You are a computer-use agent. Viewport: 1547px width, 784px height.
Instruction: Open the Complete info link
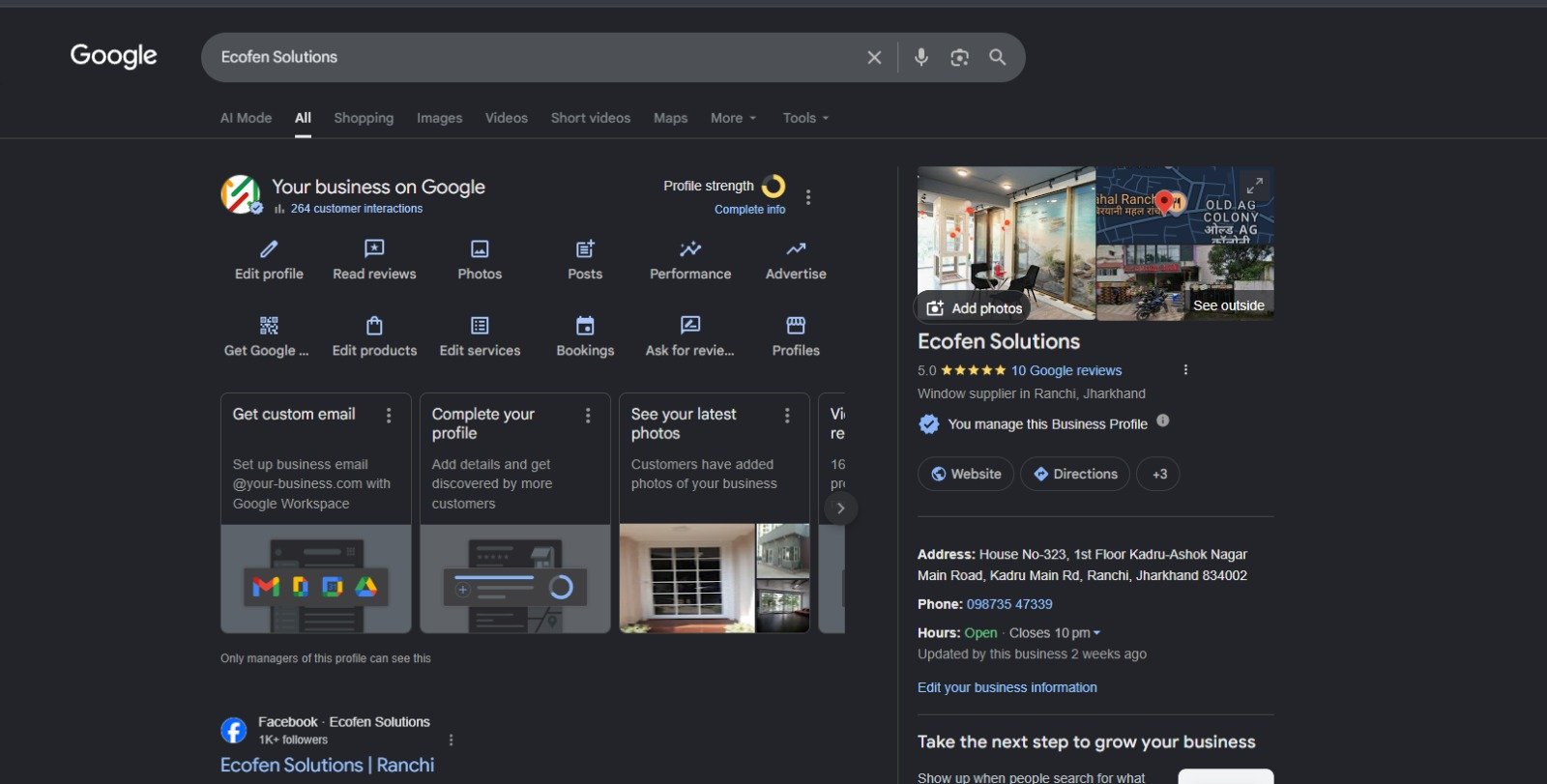click(x=749, y=210)
